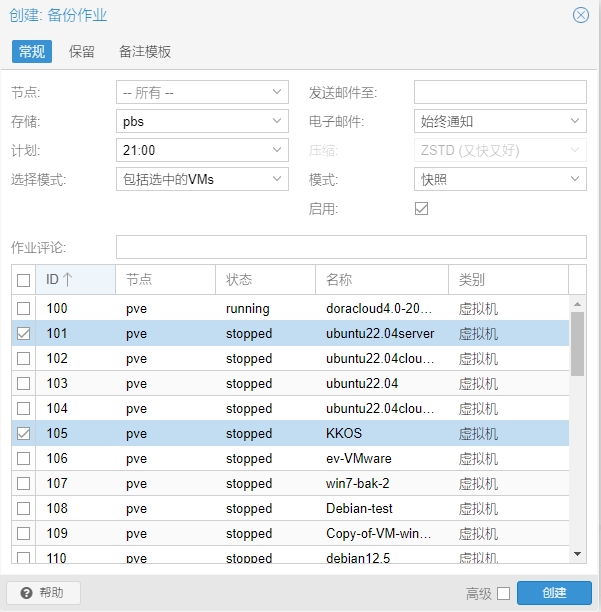Enable the 高级 advanced checkbox
This screenshot has height=612, width=601.
tap(503, 594)
